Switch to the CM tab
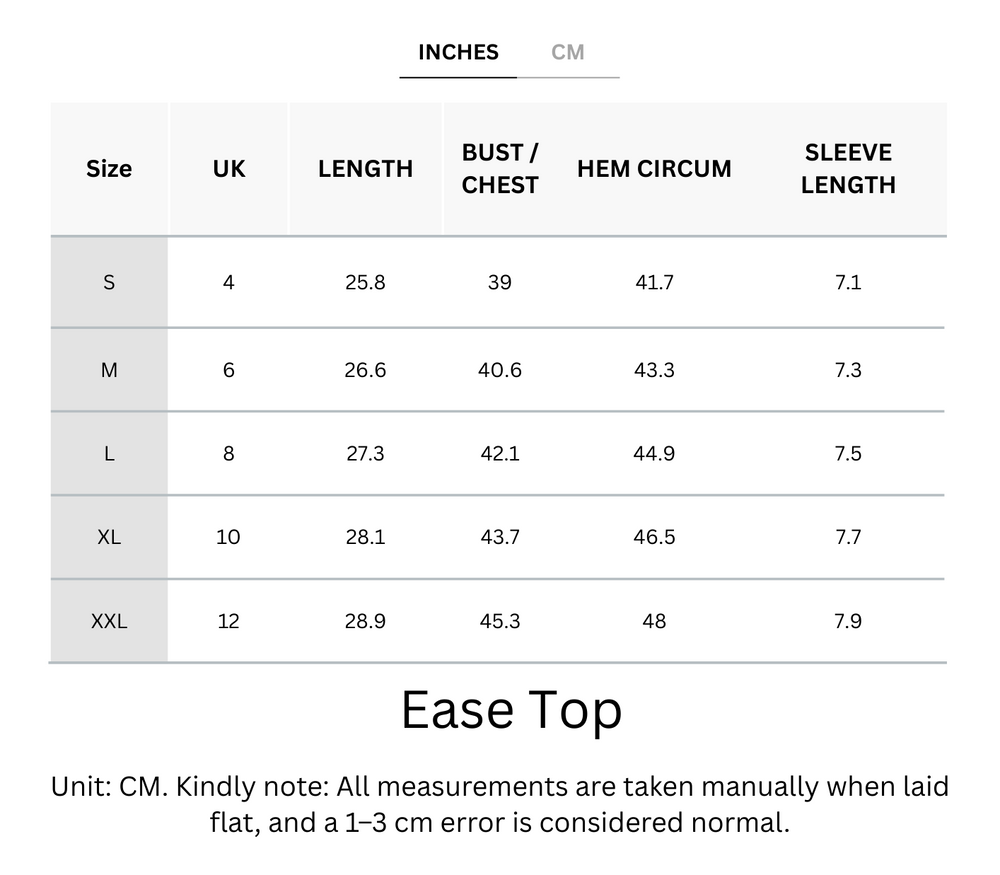This screenshot has height=875, width=1000. click(567, 52)
